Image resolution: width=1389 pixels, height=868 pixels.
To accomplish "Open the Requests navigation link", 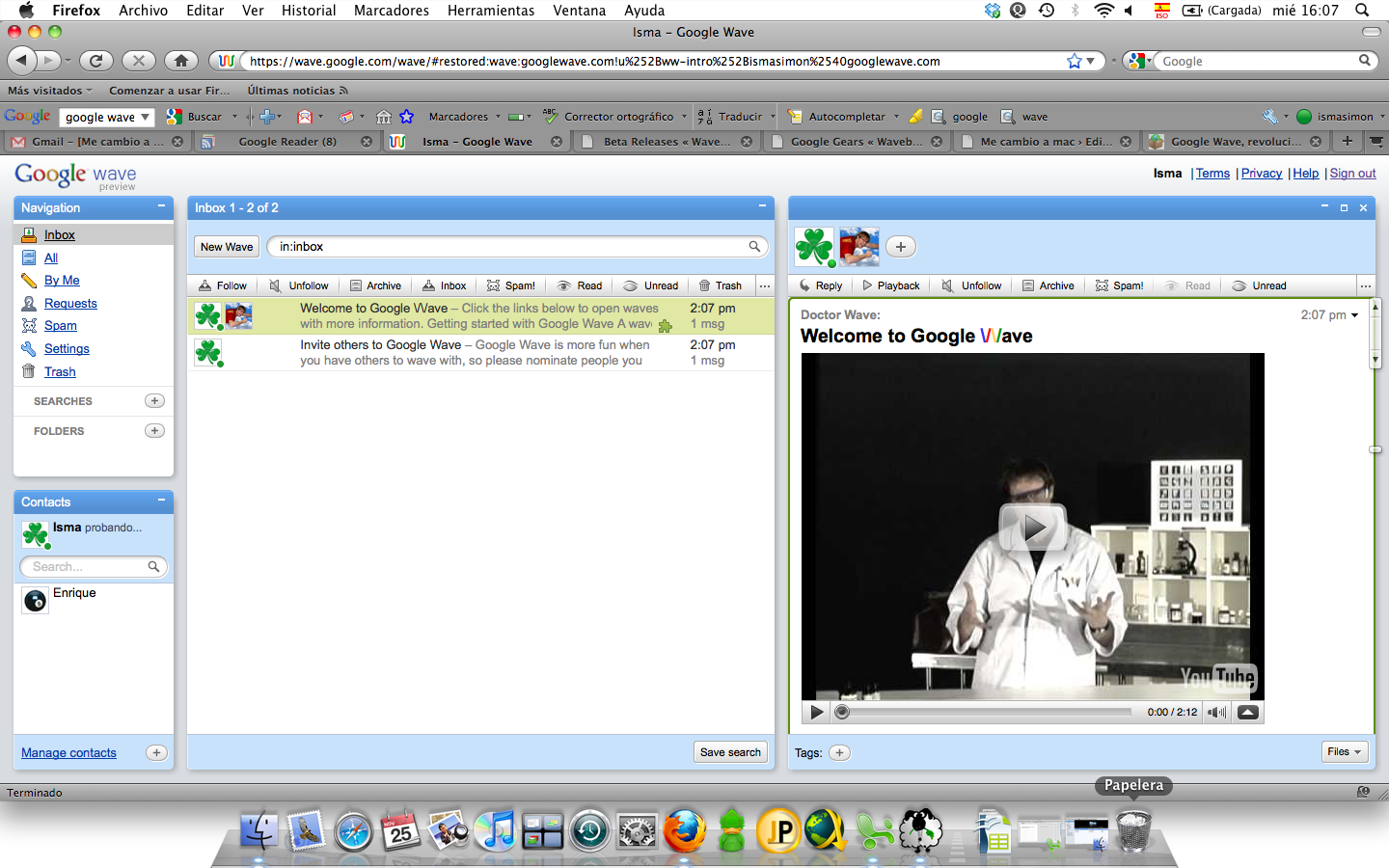I will pyautogui.click(x=70, y=304).
